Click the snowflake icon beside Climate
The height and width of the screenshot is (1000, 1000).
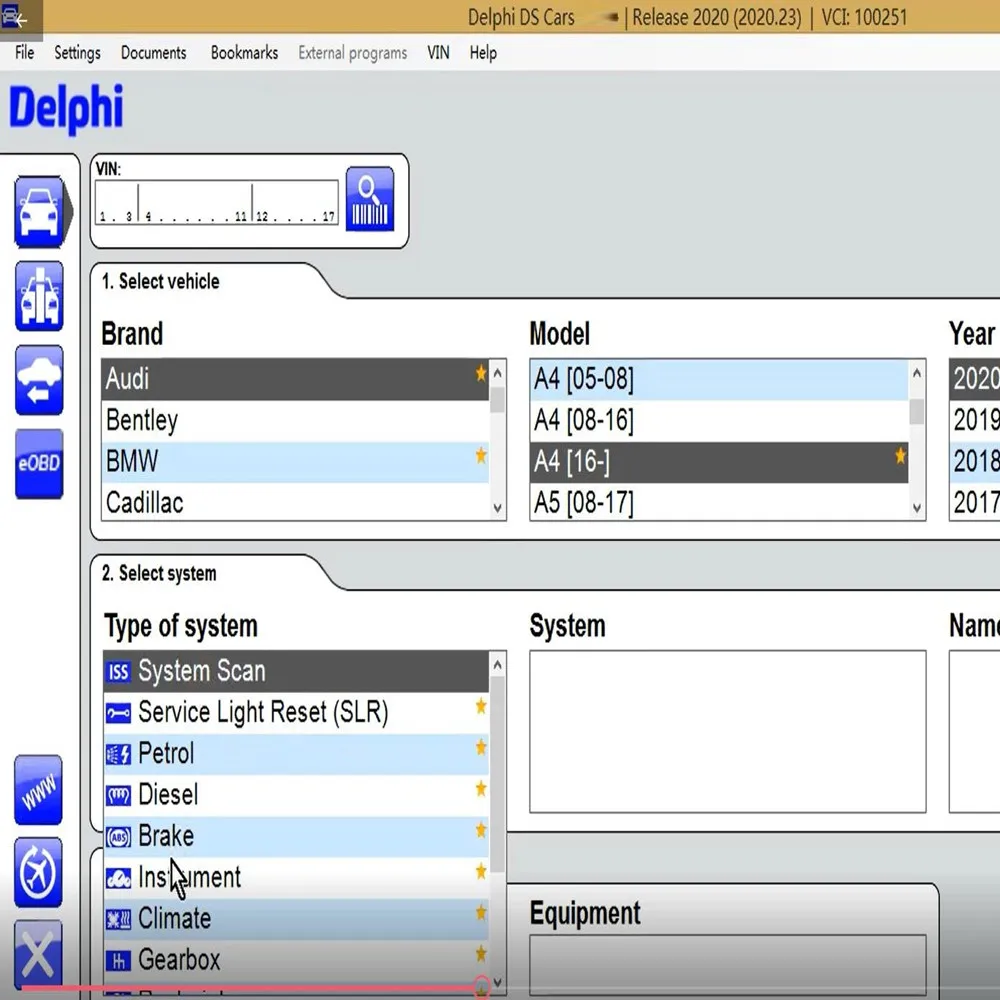click(119, 918)
